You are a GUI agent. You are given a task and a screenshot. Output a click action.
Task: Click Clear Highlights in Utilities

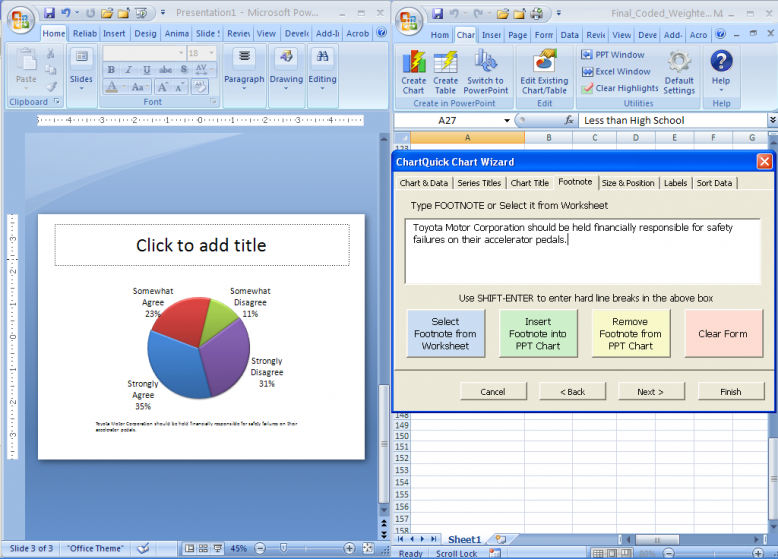(620, 88)
